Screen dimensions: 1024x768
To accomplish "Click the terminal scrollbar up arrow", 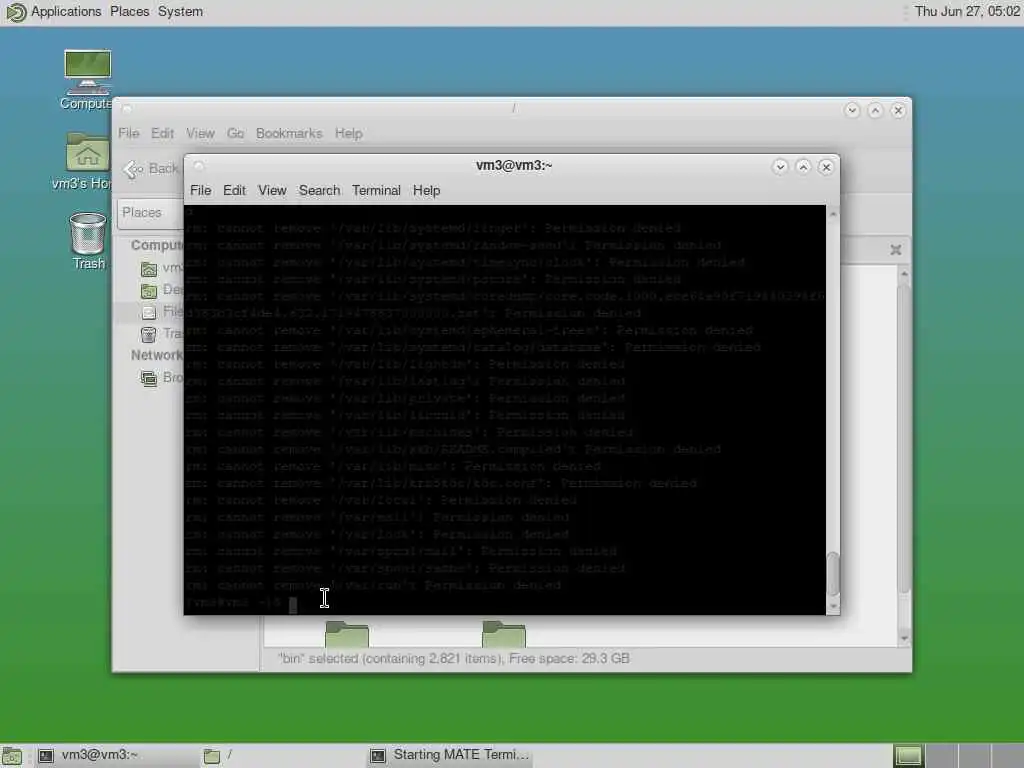I will coord(833,214).
